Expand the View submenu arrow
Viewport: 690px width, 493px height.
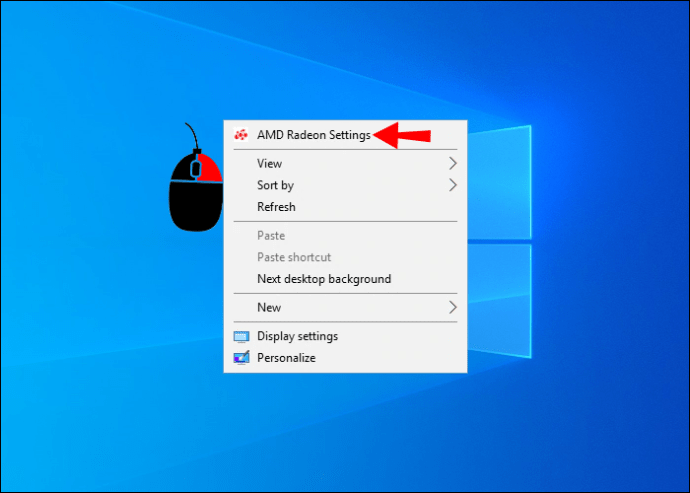pyautogui.click(x=453, y=163)
